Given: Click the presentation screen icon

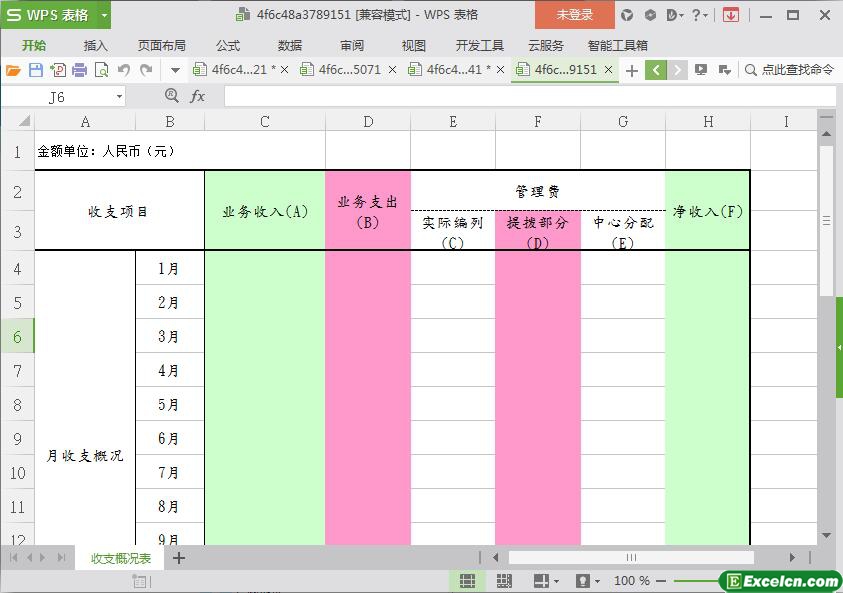Looking at the screenshot, I should point(701,70).
